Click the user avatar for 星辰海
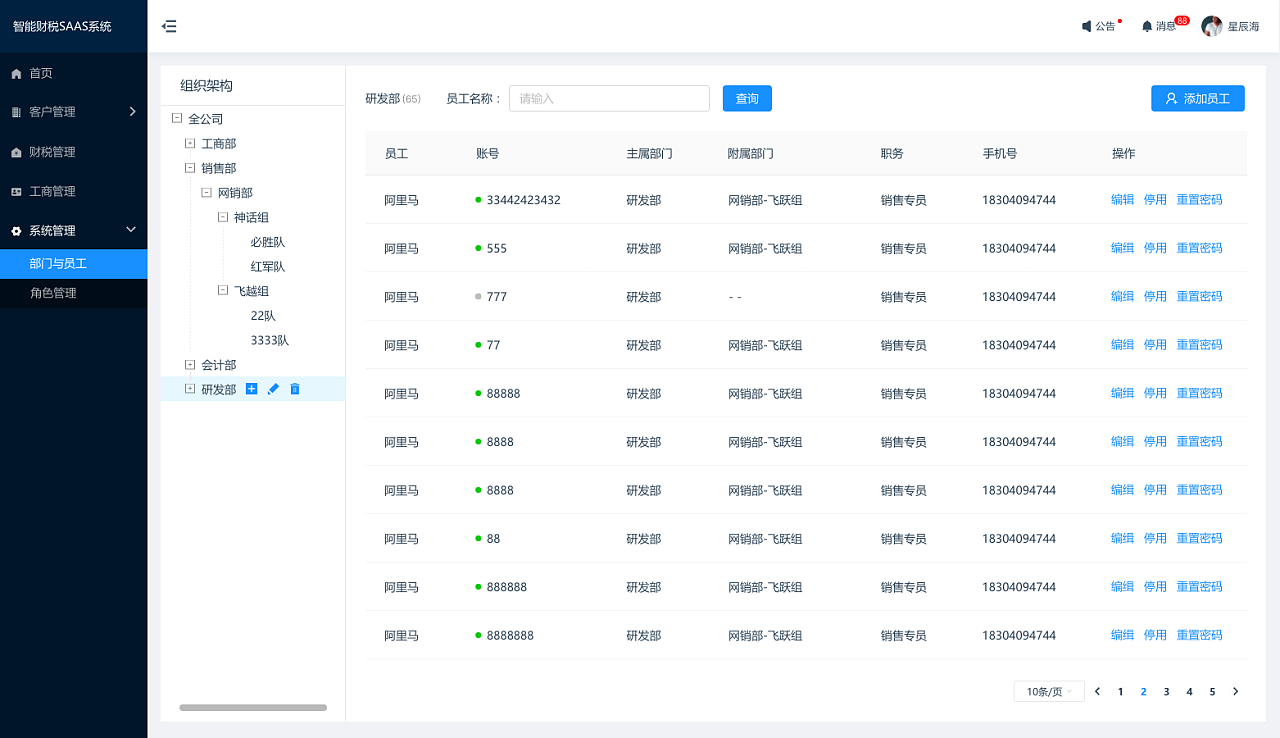The height and width of the screenshot is (738, 1280). coord(1212,26)
